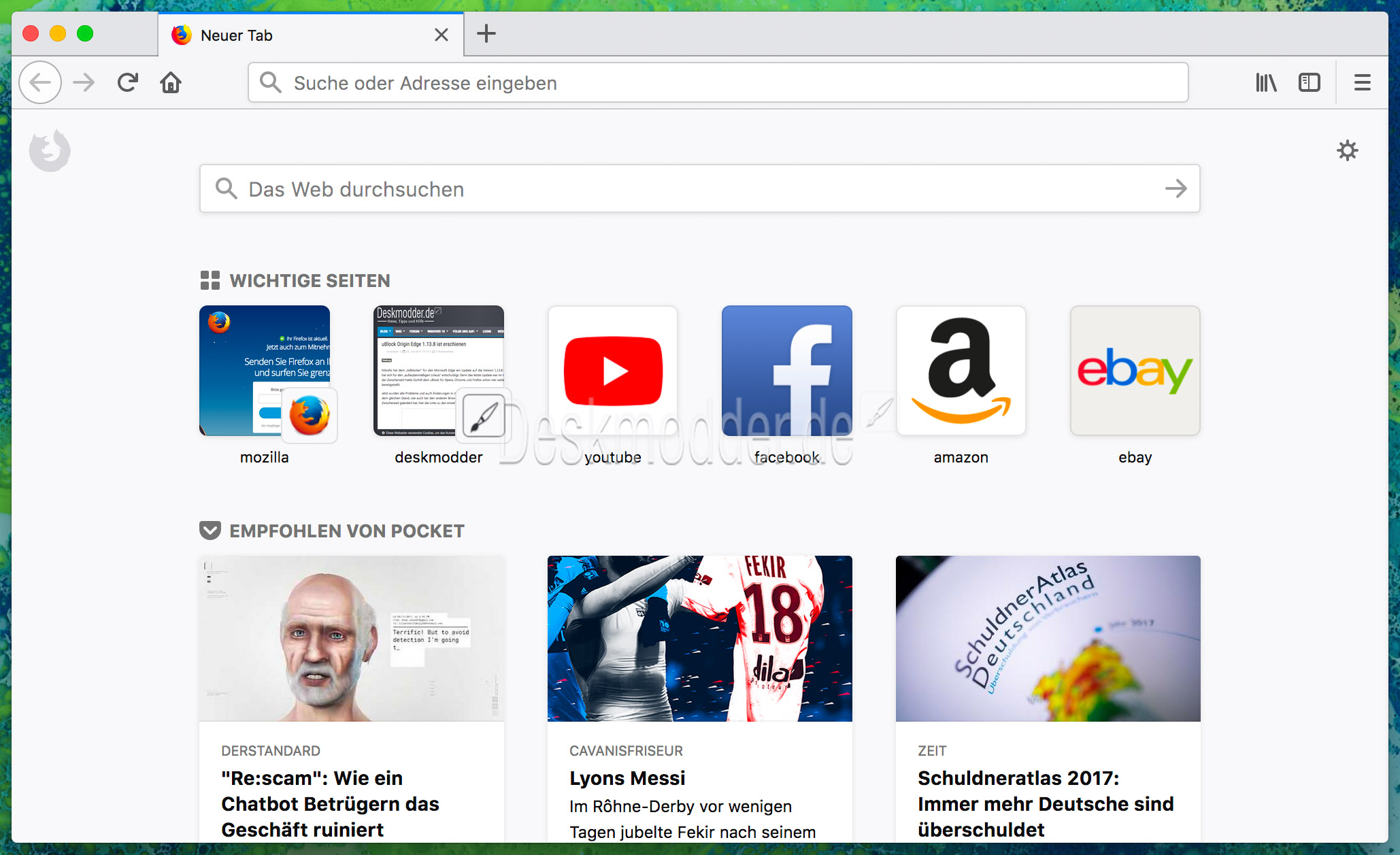The image size is (1400, 855).
Task: Click the Empfohlen von Pocket heading
Action: 347,531
